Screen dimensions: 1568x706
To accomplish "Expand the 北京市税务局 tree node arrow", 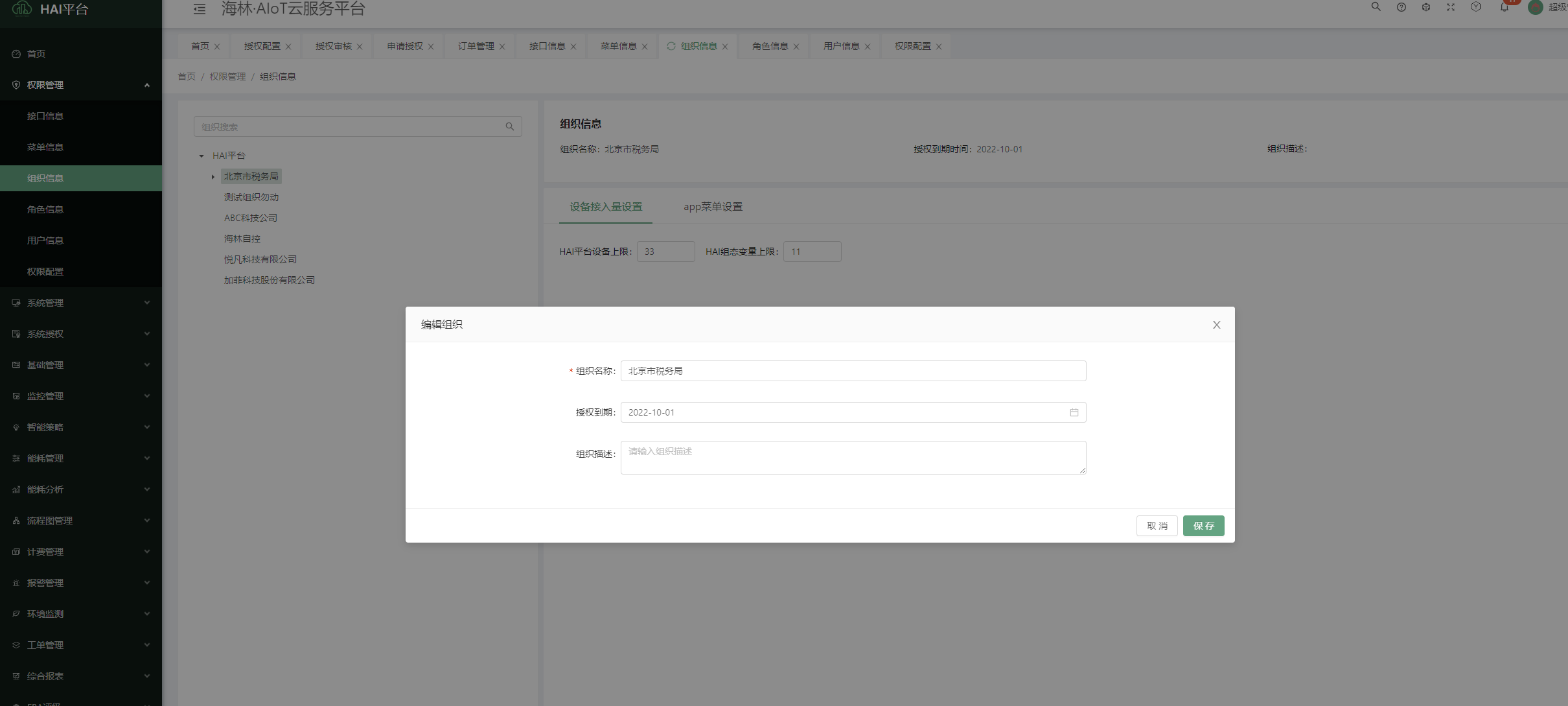I will [213, 177].
